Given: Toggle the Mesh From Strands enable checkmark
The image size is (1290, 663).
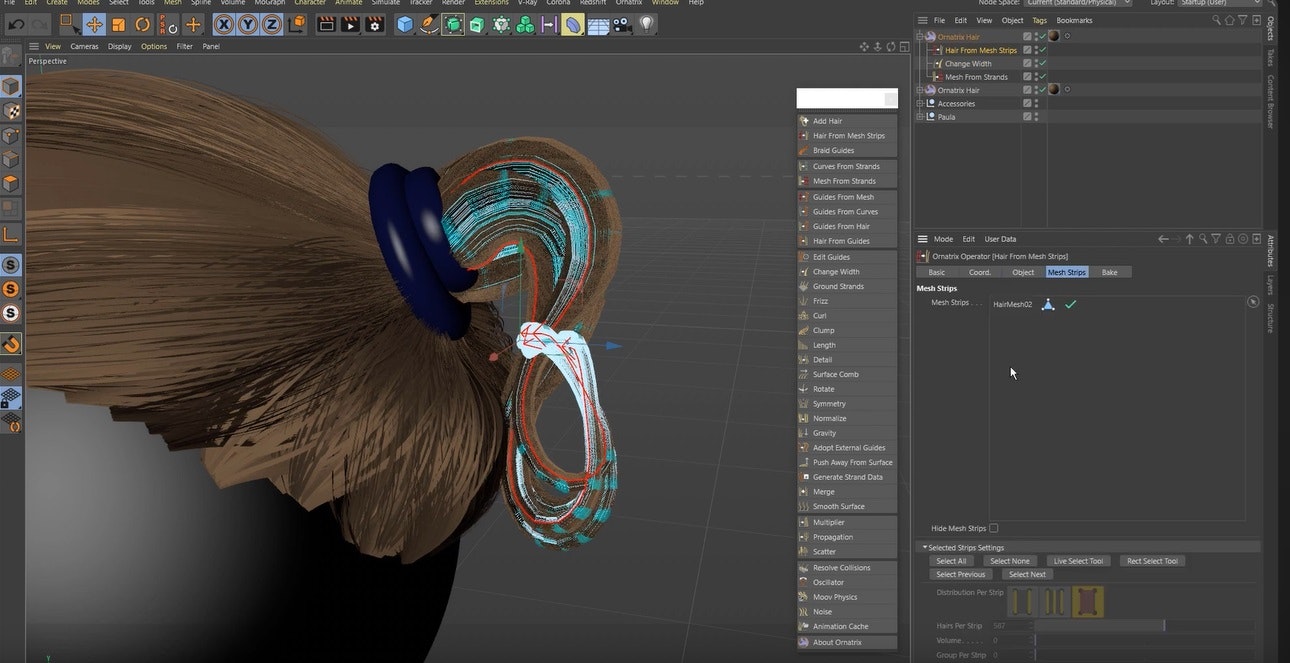Looking at the screenshot, I should 1042,77.
